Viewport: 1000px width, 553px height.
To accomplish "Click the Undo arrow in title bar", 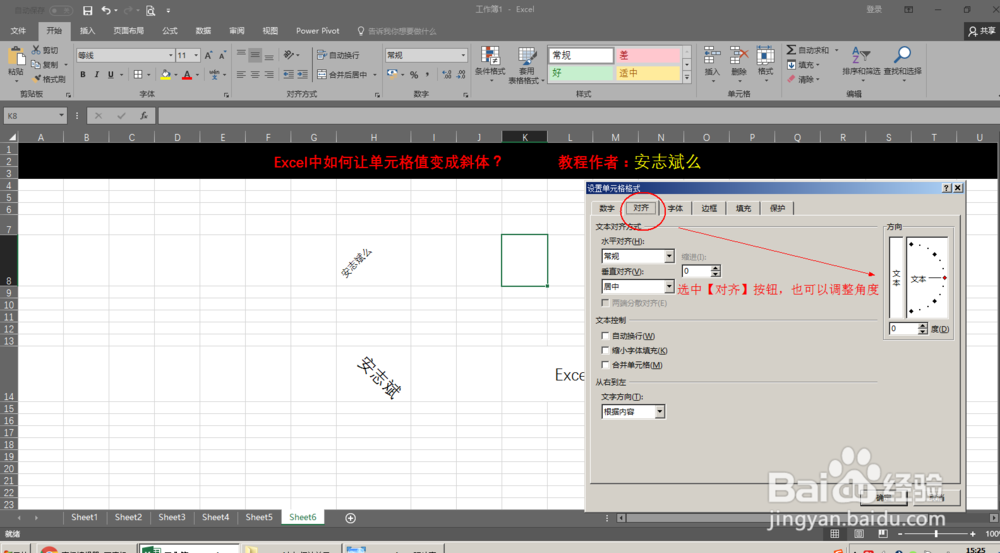I will point(106,10).
